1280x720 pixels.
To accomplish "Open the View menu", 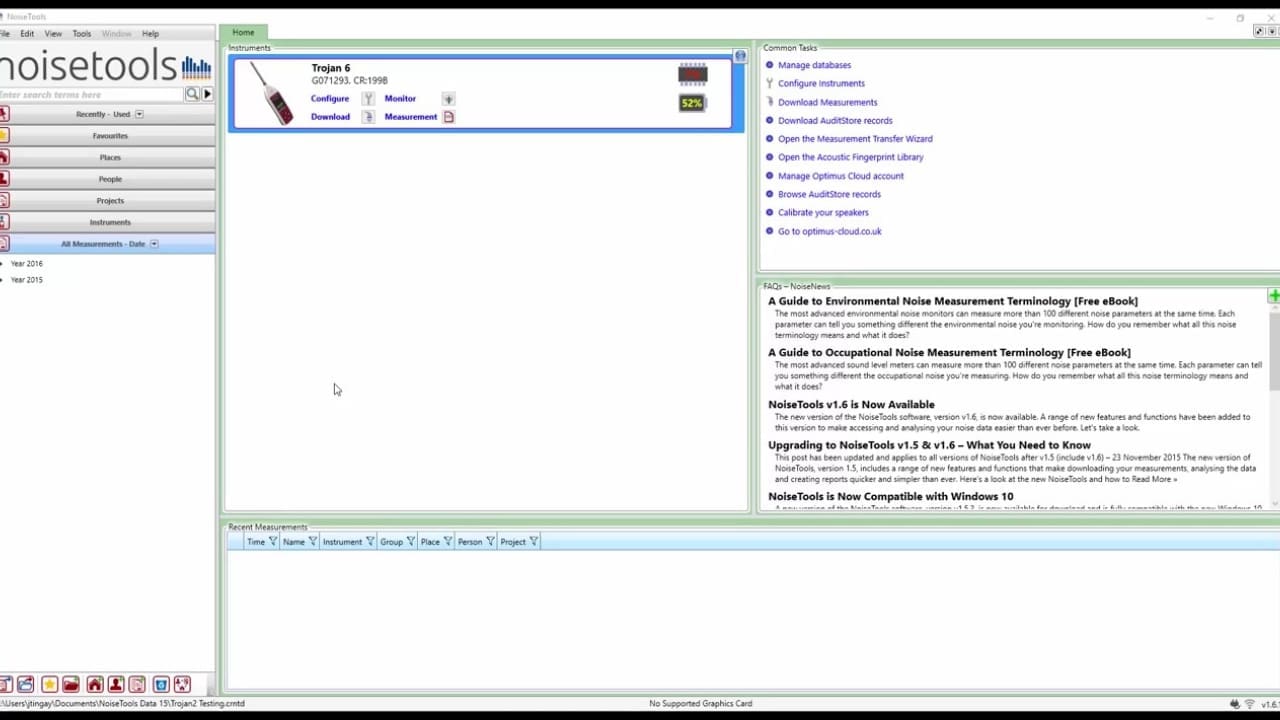I will coord(53,34).
